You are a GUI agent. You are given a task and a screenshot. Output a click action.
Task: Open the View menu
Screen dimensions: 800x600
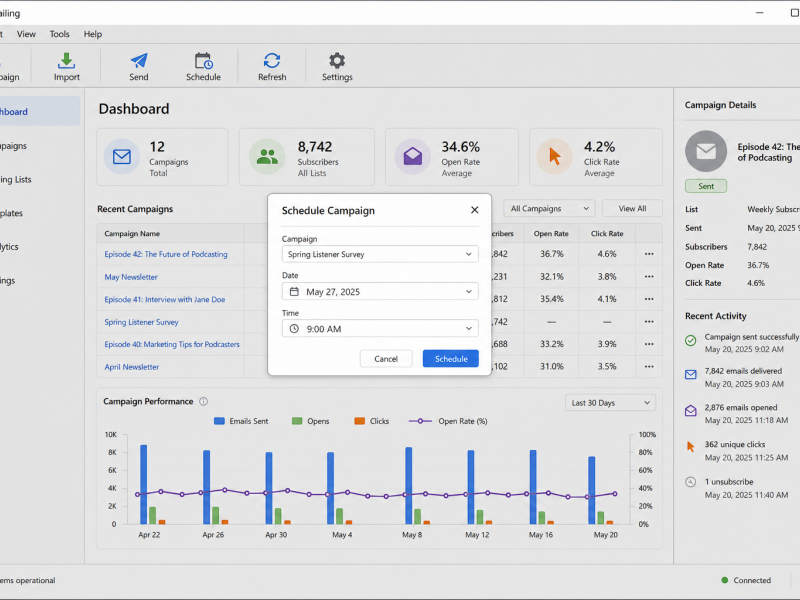click(x=26, y=34)
